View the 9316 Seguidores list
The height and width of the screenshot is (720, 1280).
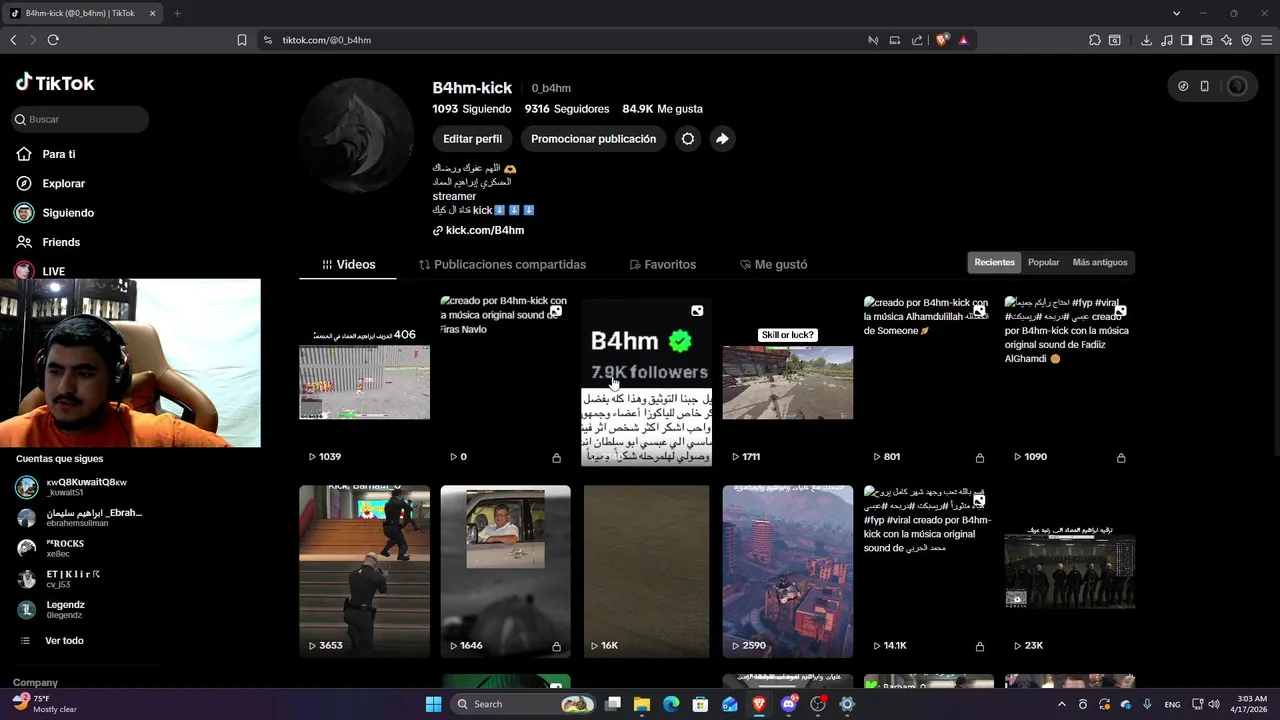(567, 108)
